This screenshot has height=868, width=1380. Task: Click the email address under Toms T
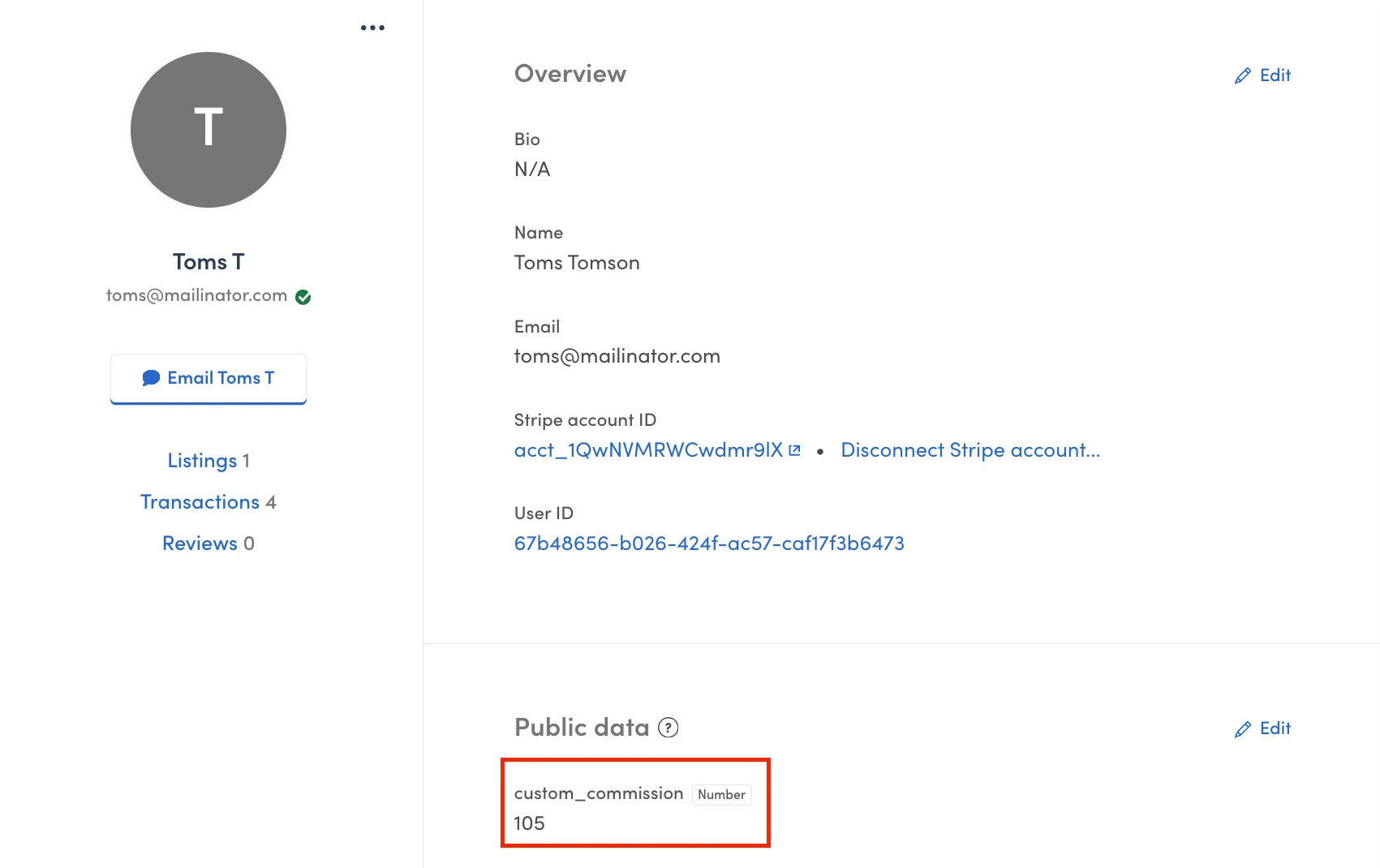196,295
